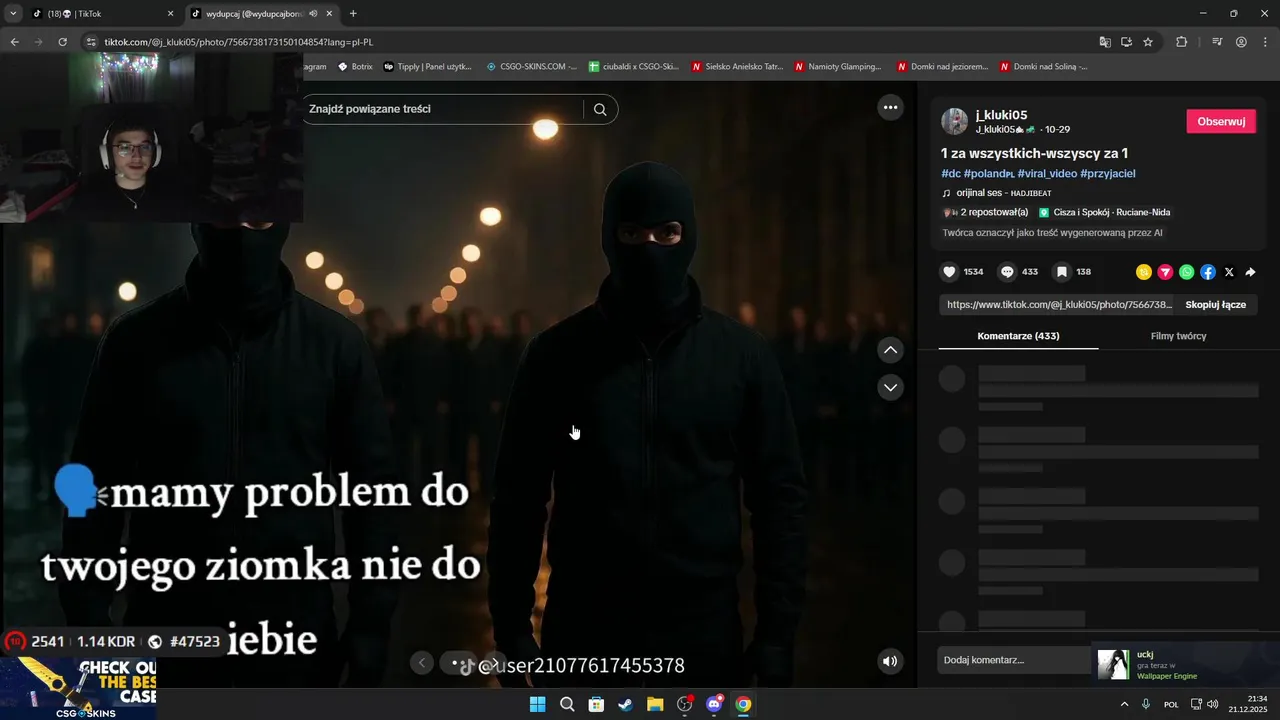Click the address bar URL
Image resolution: width=1280 pixels, height=720 pixels.
239,42
